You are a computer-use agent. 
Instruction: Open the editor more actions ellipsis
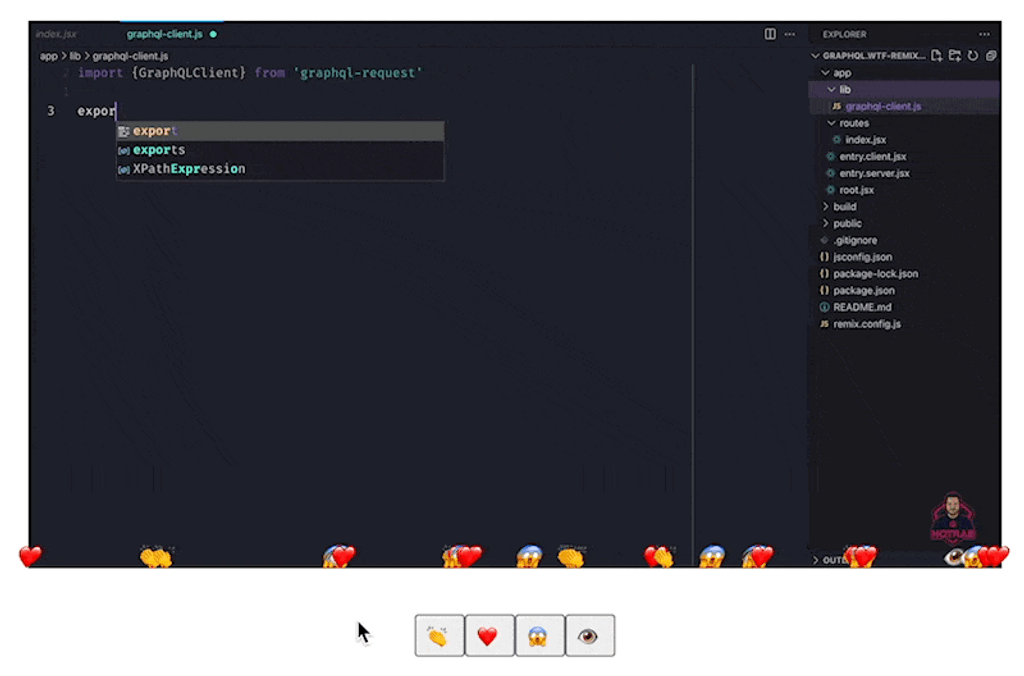[790, 34]
